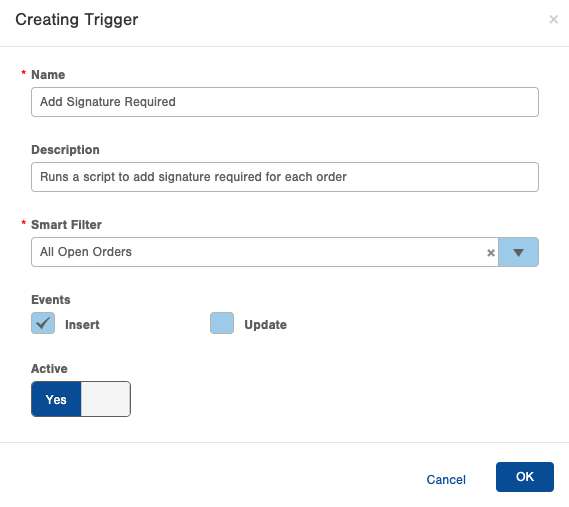Cancel trigger creation
Viewport: 569px width, 507px height.
tap(446, 480)
